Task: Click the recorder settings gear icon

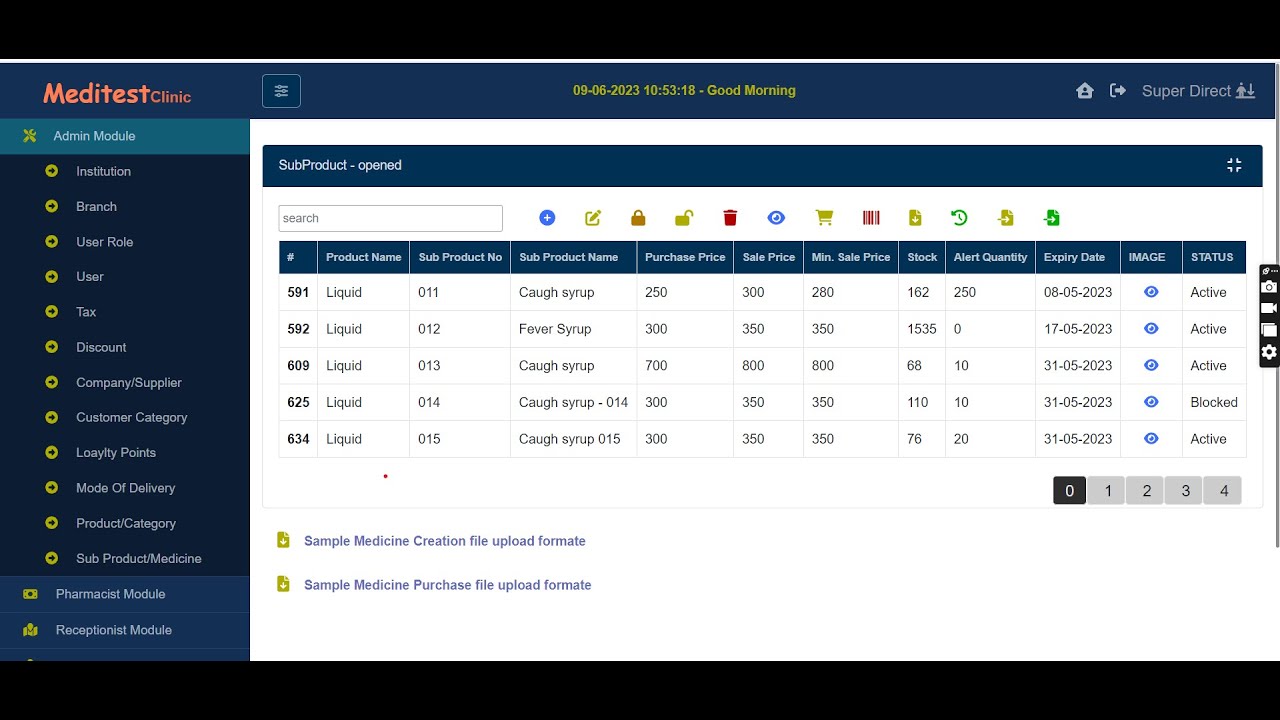Action: coord(1269,352)
